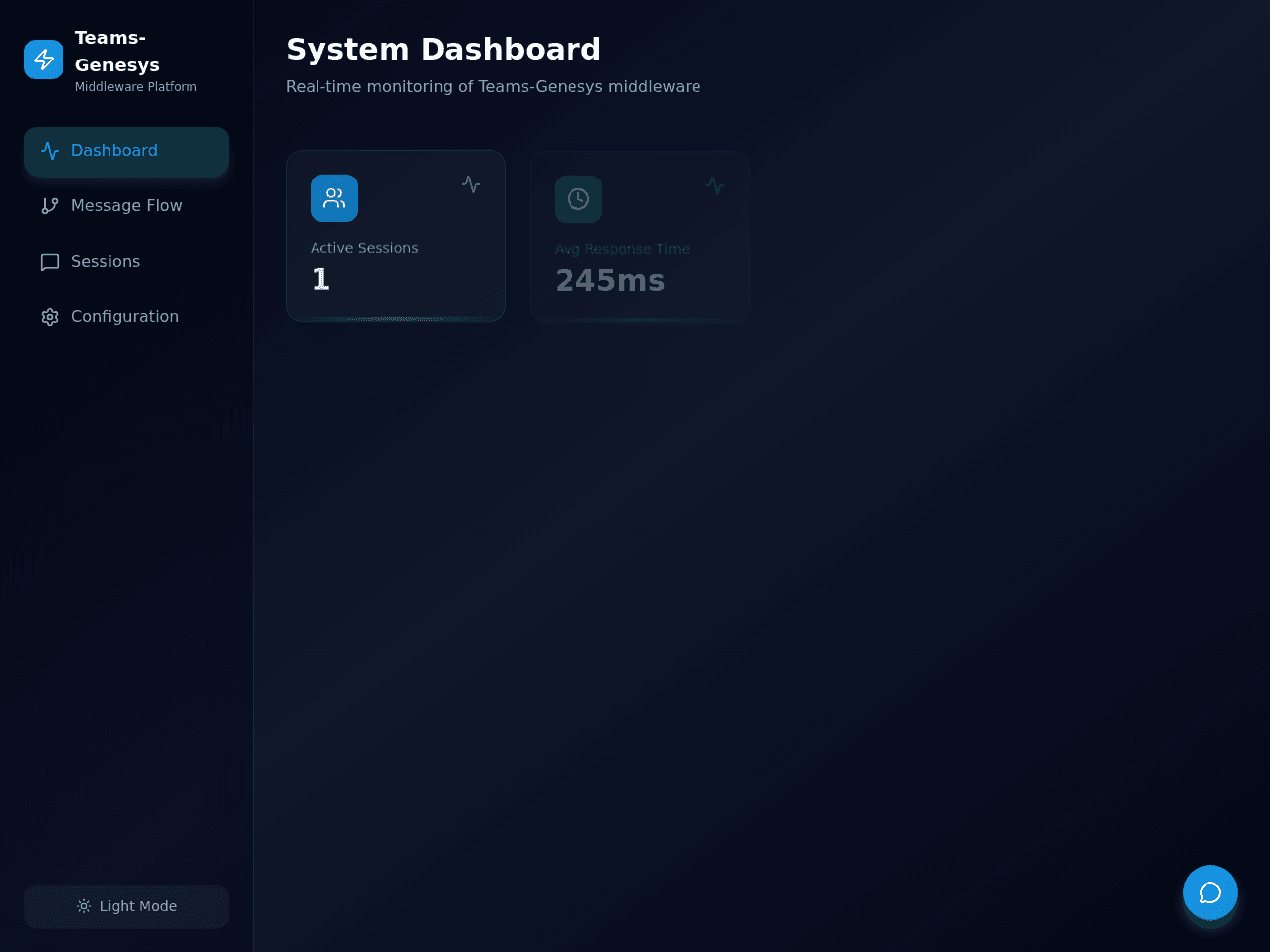Click the Teams-Genesys title text
Screen dimensions: 1270x952
(117, 52)
